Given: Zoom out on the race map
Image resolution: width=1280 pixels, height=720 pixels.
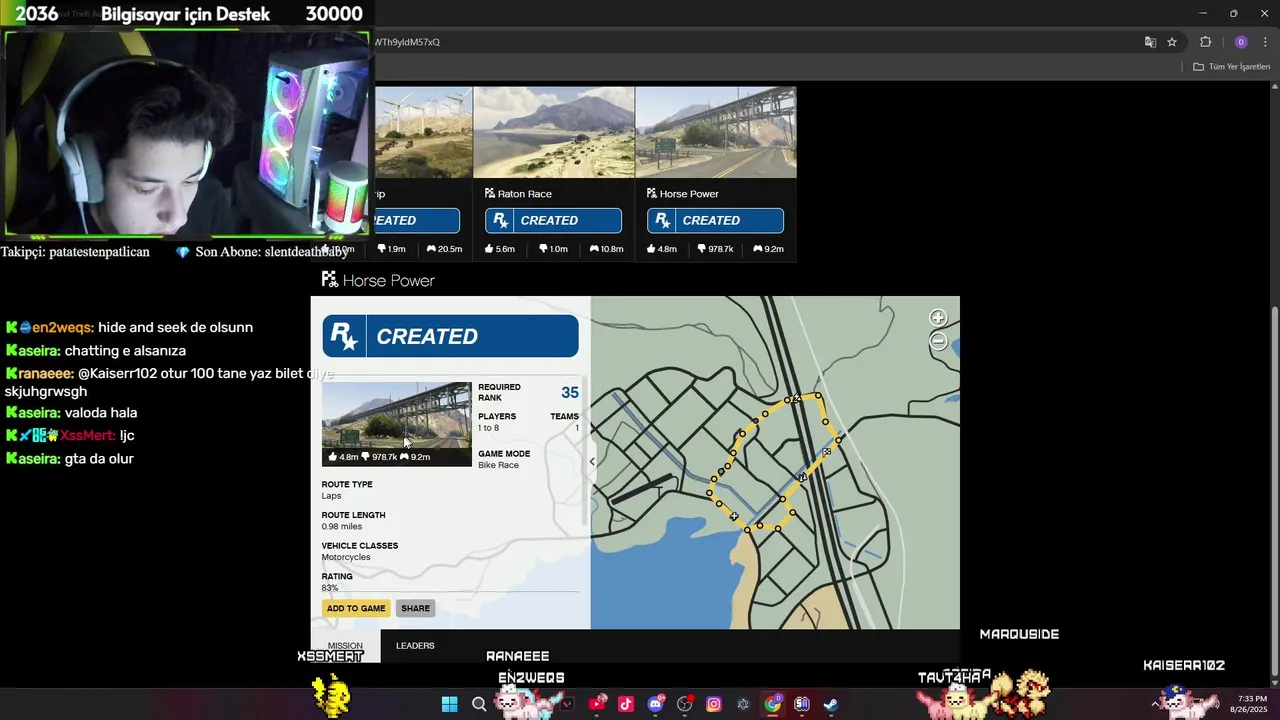Looking at the screenshot, I should (x=938, y=341).
